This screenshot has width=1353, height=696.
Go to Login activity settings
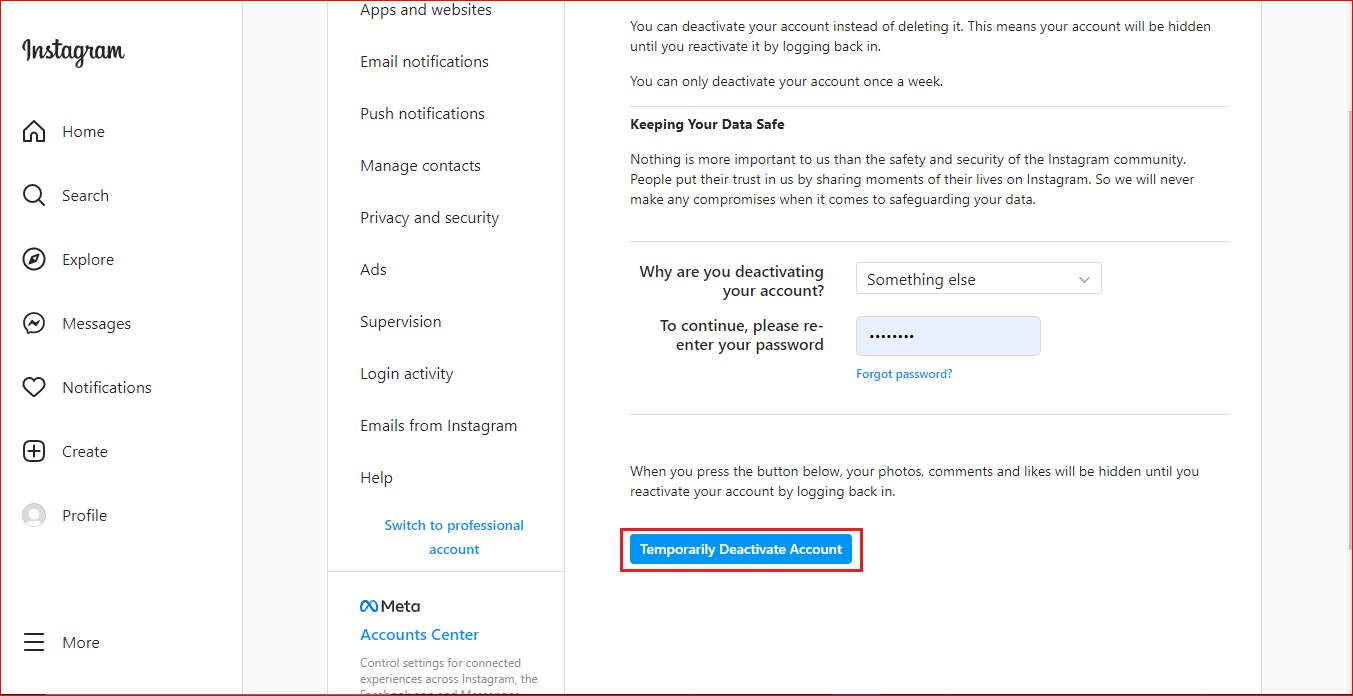tap(406, 374)
